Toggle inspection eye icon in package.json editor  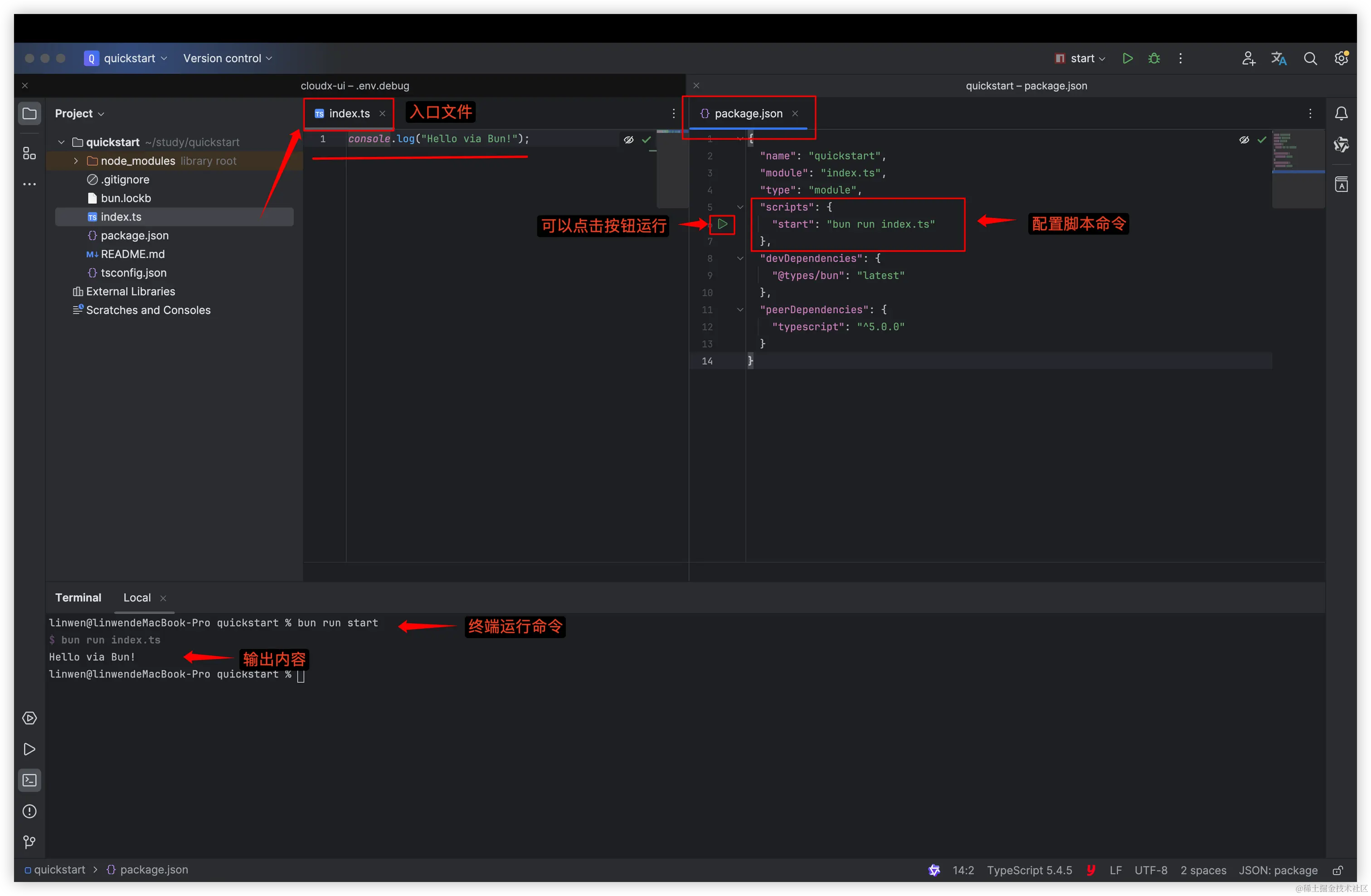pos(1244,139)
